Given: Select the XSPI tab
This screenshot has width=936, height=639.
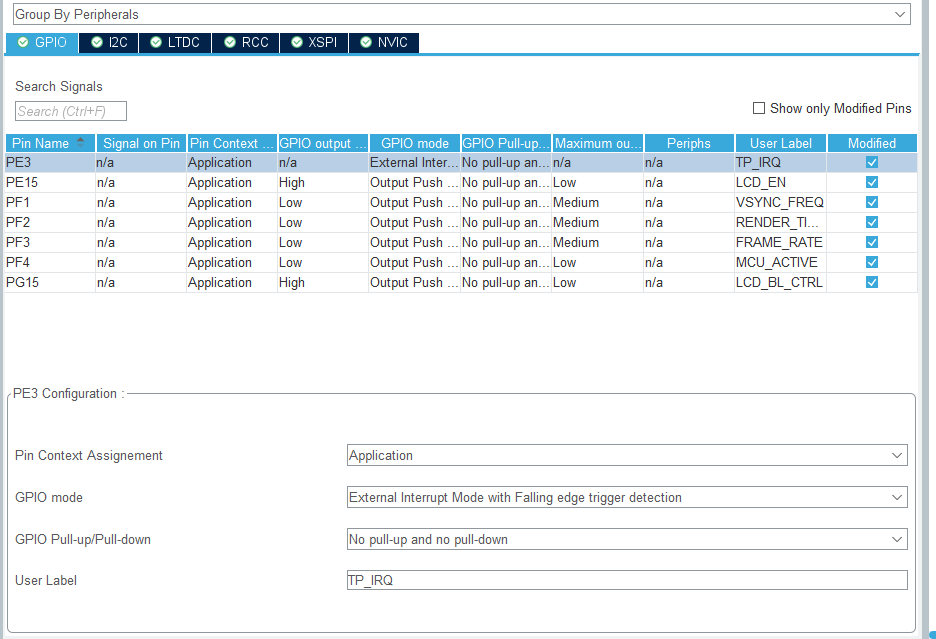Looking at the screenshot, I should tap(314, 43).
